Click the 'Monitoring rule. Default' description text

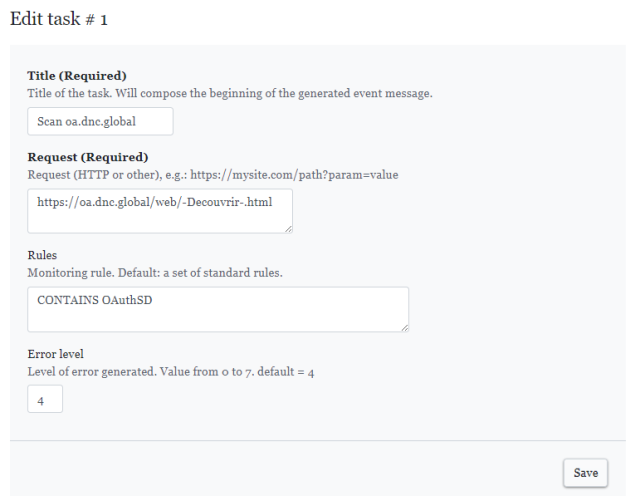click(155, 273)
